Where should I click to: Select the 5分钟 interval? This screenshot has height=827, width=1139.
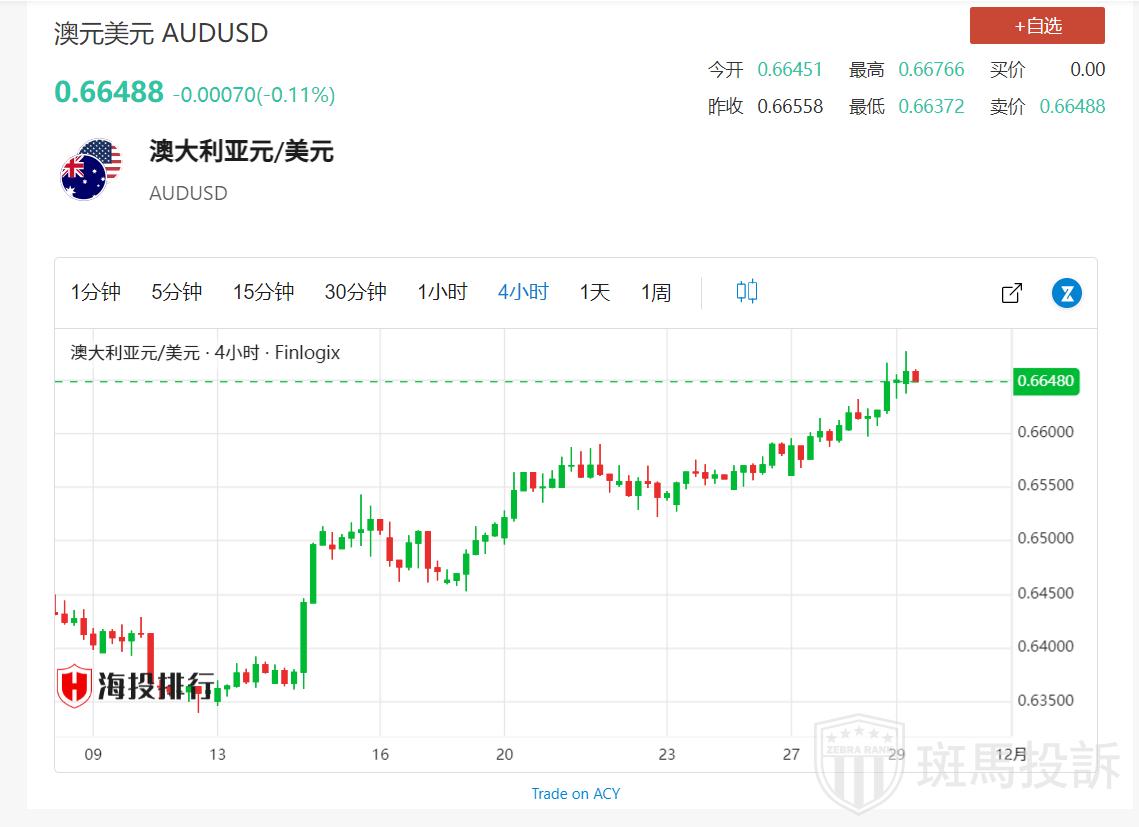[x=177, y=292]
